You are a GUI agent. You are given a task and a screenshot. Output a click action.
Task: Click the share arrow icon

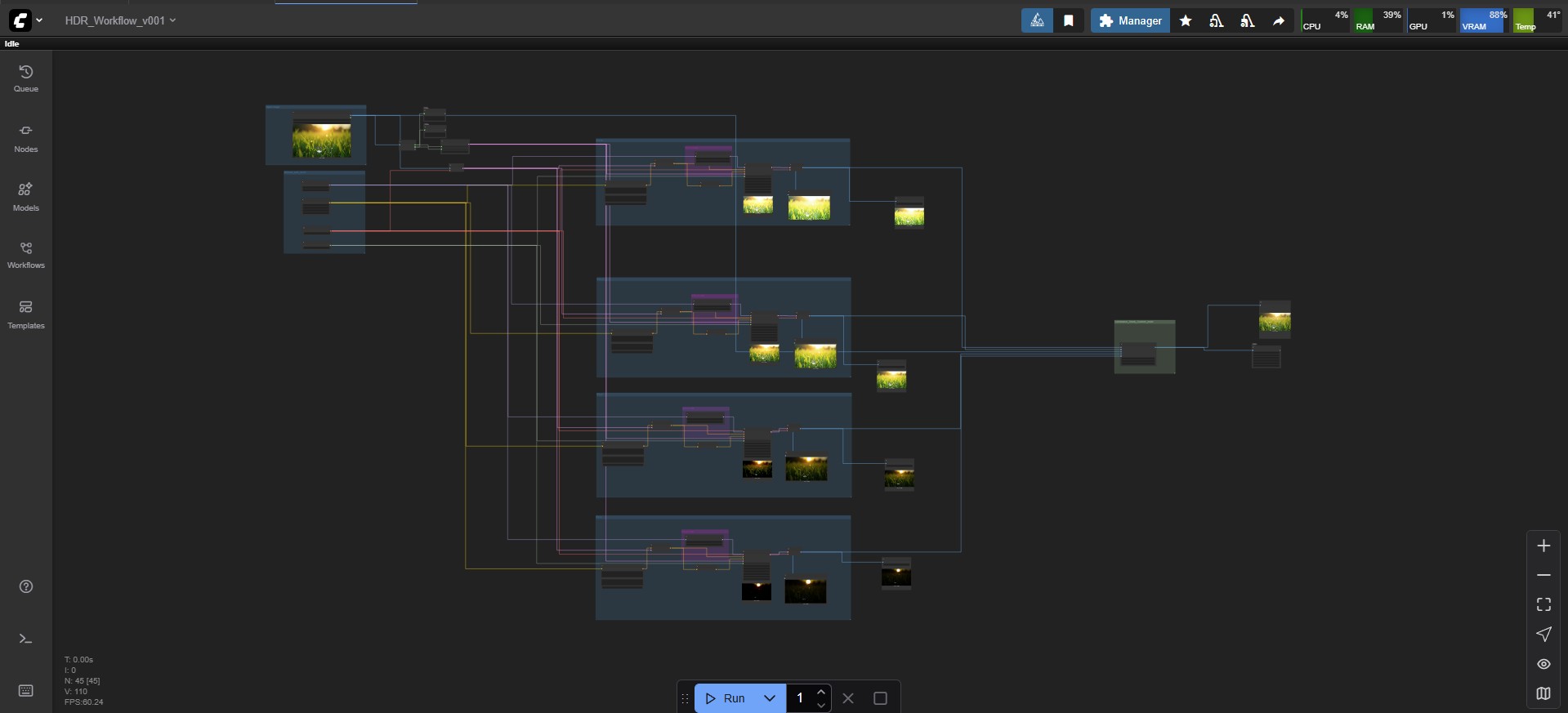coord(1279,21)
